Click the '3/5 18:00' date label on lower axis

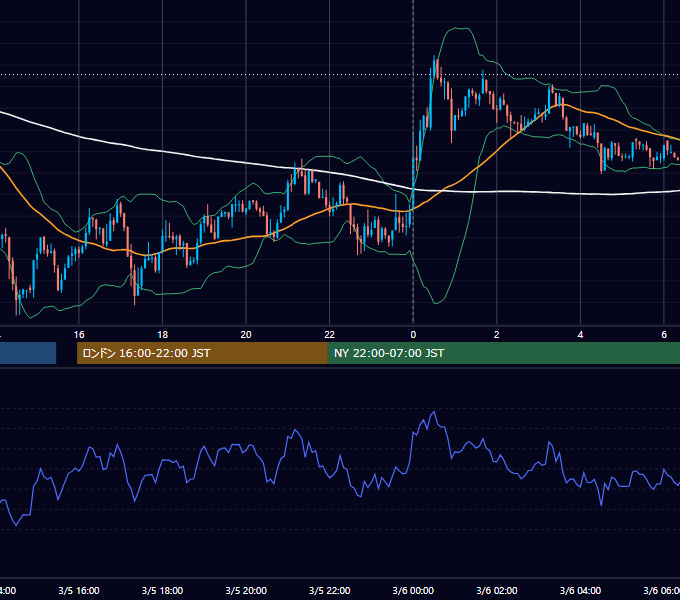(163, 590)
